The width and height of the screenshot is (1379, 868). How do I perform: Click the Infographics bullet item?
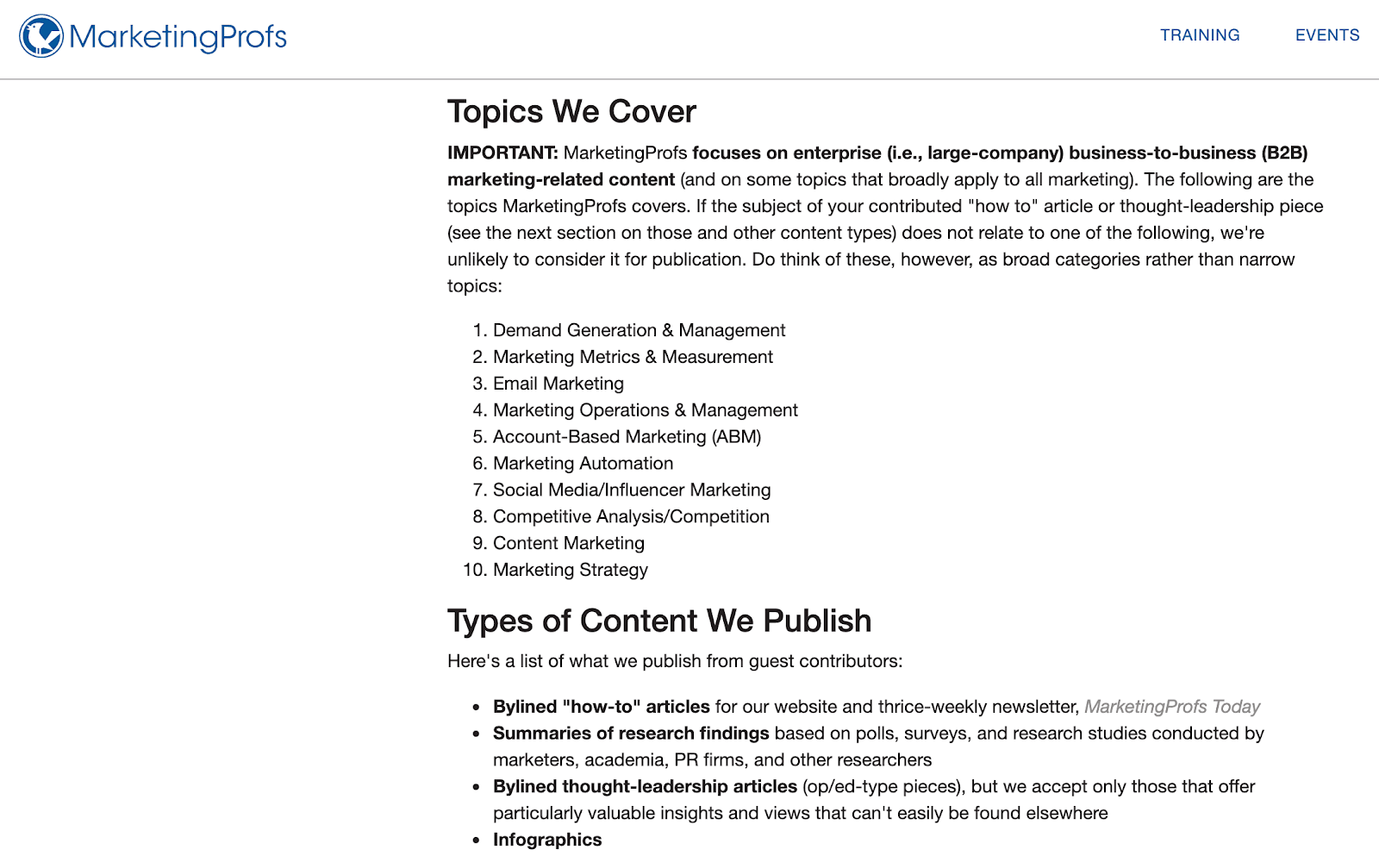(x=546, y=839)
